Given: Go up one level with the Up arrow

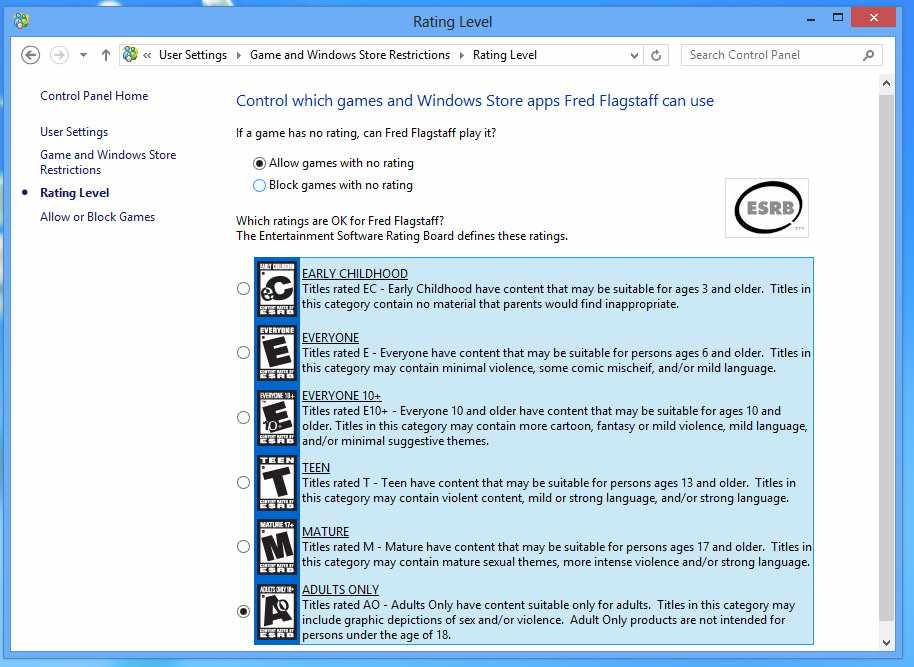Looking at the screenshot, I should pos(106,55).
